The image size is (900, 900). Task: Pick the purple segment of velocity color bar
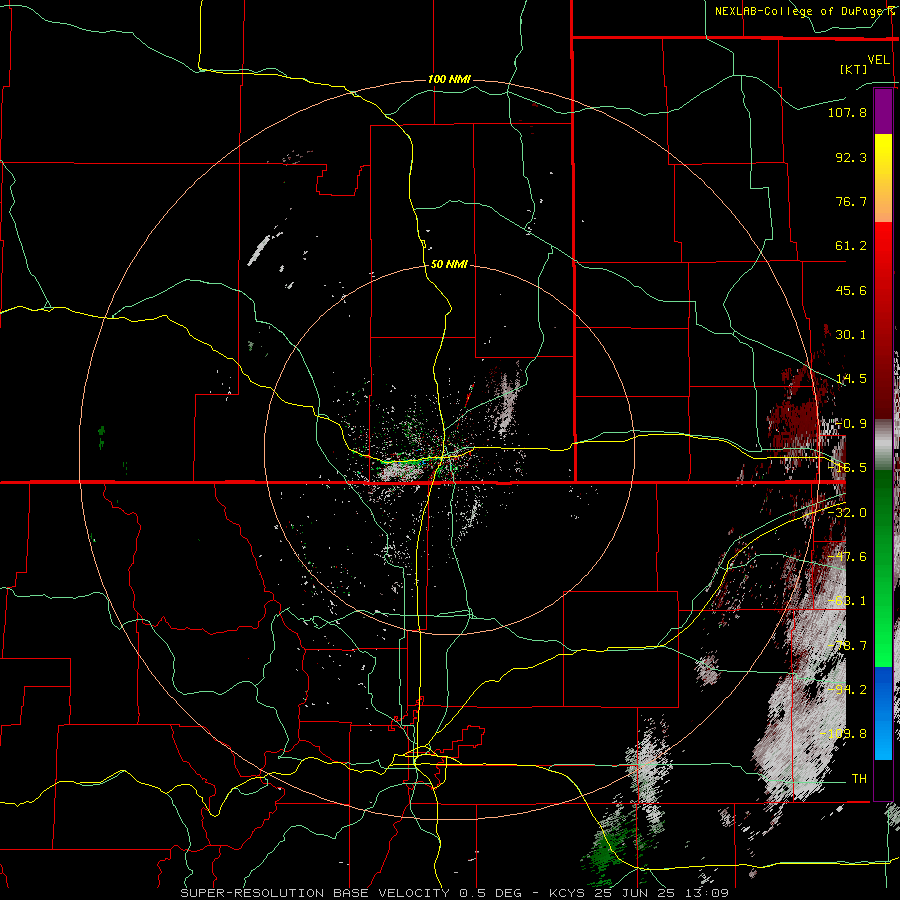[x=883, y=111]
